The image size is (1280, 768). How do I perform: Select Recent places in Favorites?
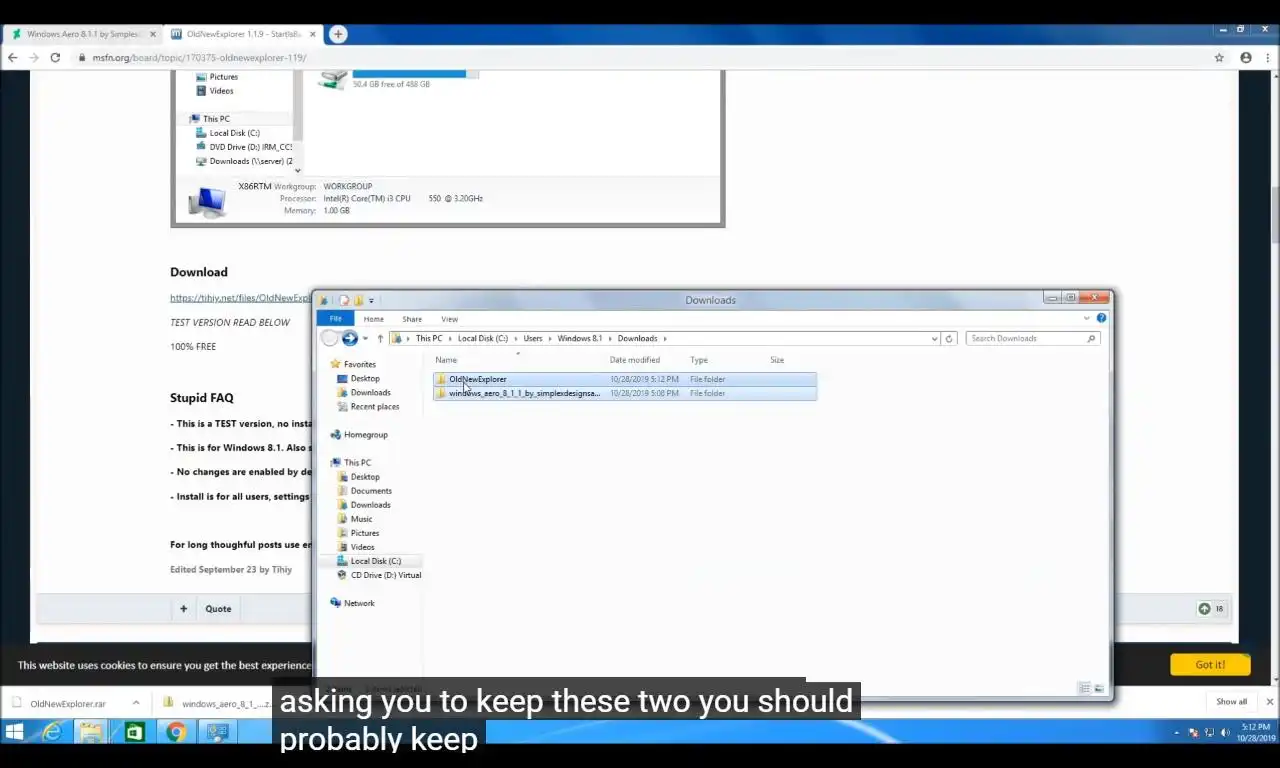point(375,406)
